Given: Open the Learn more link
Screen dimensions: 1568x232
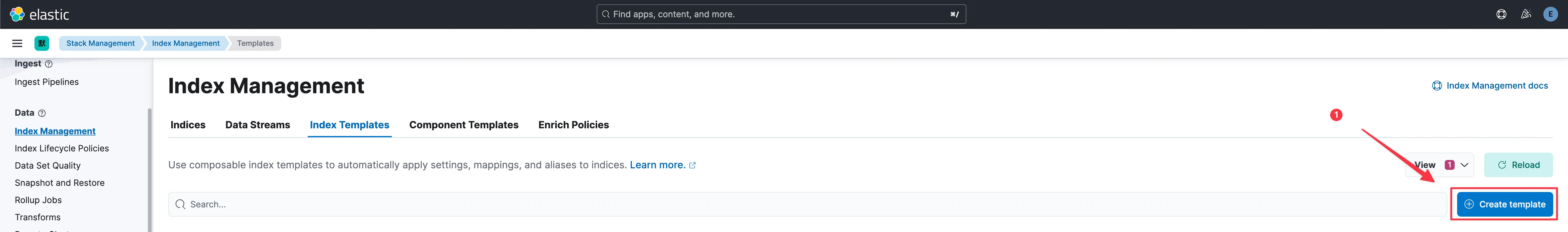Looking at the screenshot, I should [657, 165].
